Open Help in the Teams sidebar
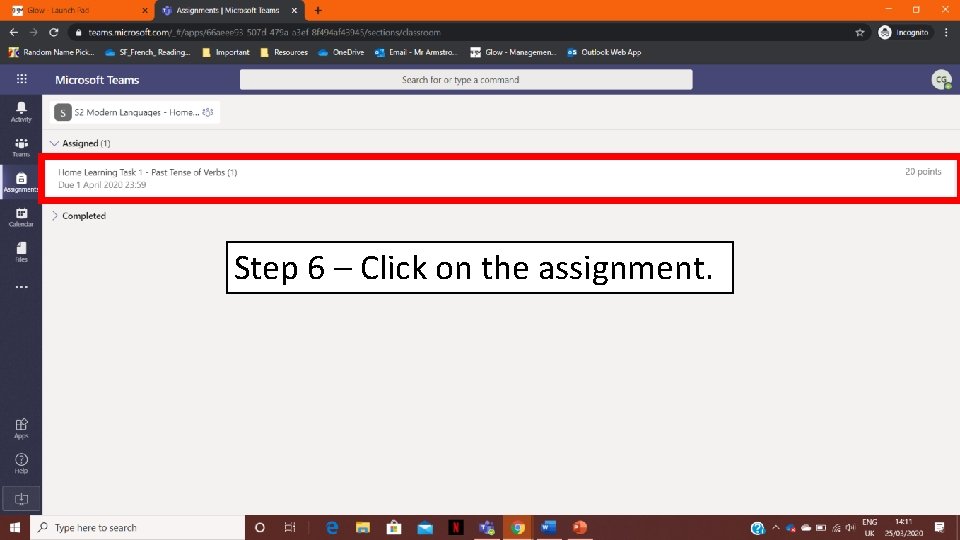This screenshot has height=540, width=960. [x=21, y=463]
